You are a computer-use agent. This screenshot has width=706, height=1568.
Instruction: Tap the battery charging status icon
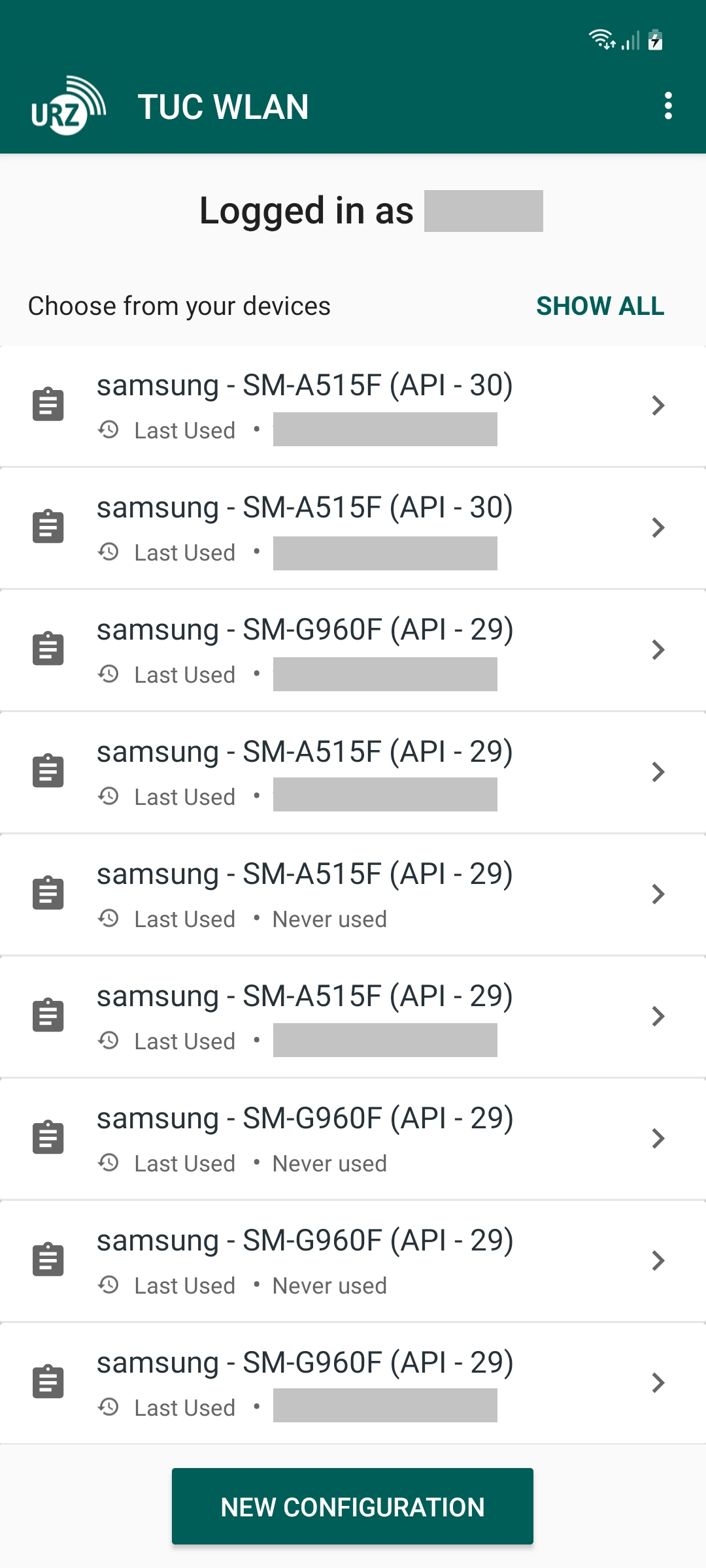(x=655, y=40)
